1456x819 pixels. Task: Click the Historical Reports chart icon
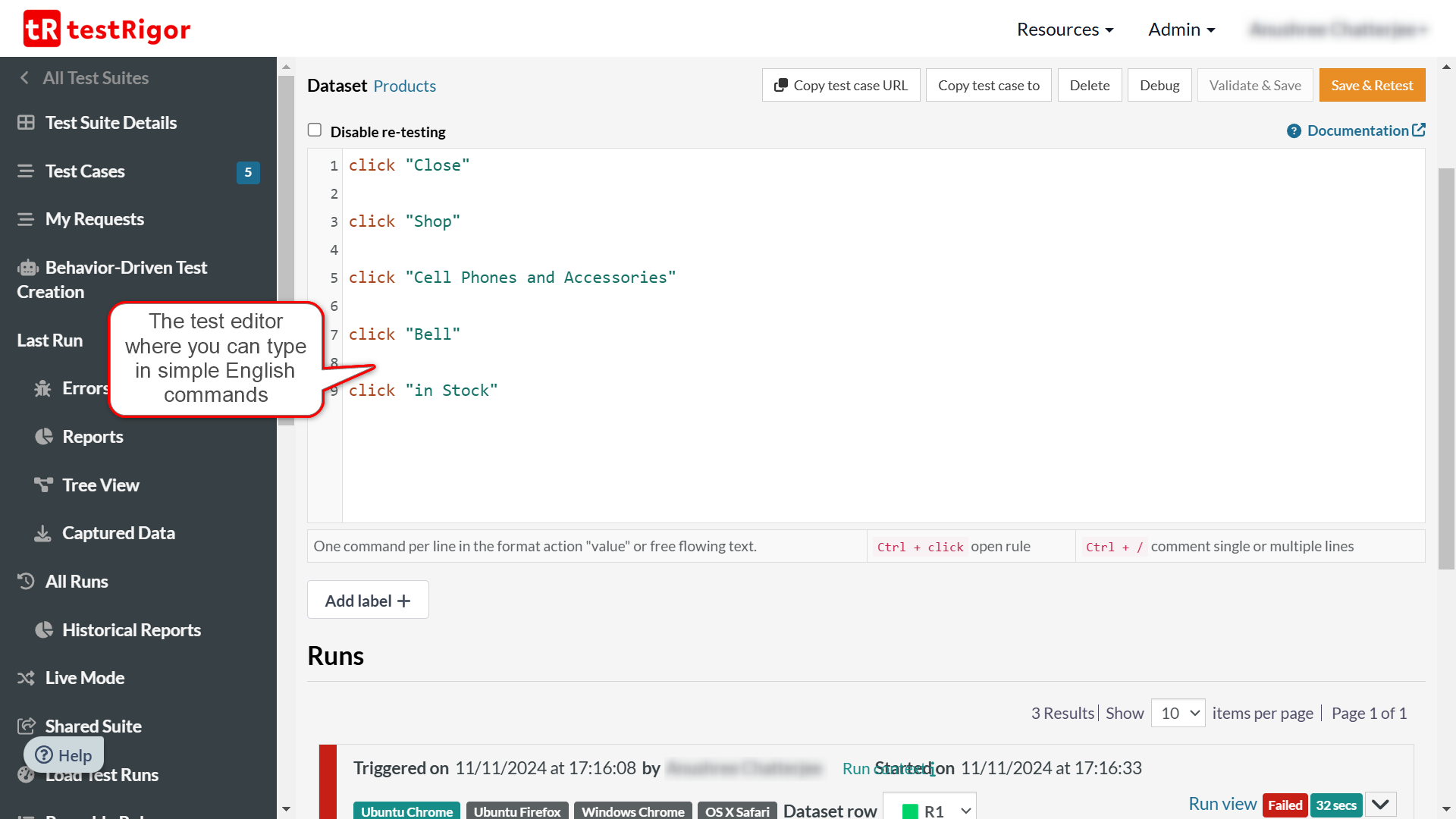(44, 630)
